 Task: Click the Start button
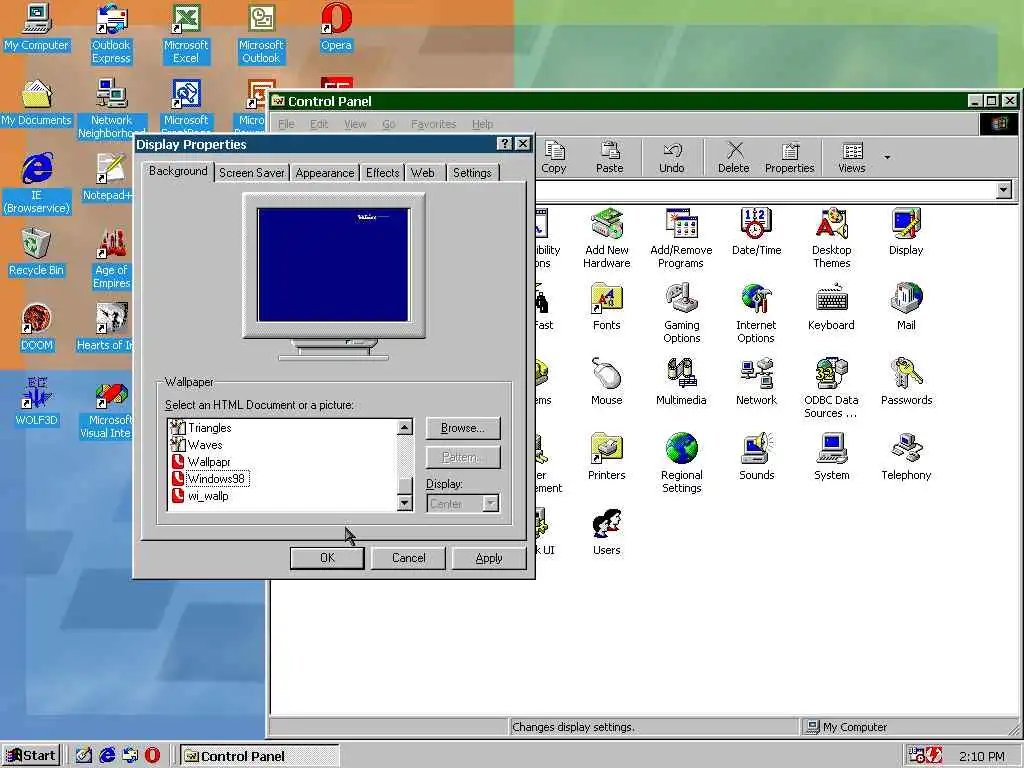(31, 756)
